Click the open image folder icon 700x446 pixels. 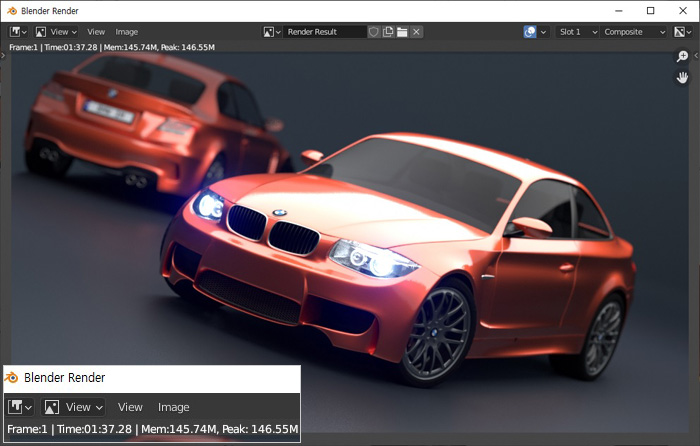point(402,32)
